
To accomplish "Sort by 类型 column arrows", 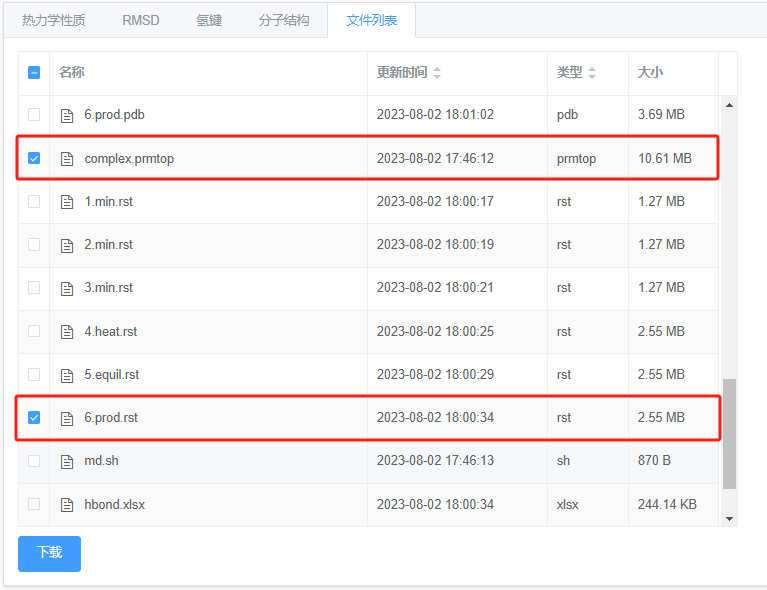I will [592, 73].
